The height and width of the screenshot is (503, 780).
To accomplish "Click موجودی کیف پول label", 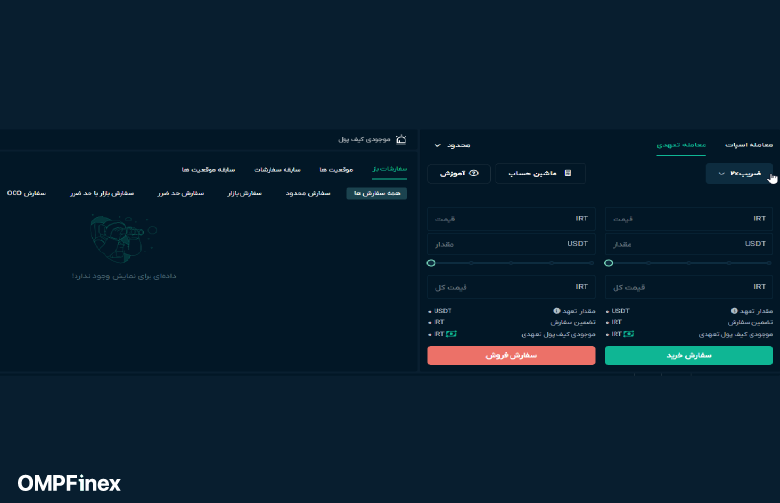I will pyautogui.click(x=364, y=139).
